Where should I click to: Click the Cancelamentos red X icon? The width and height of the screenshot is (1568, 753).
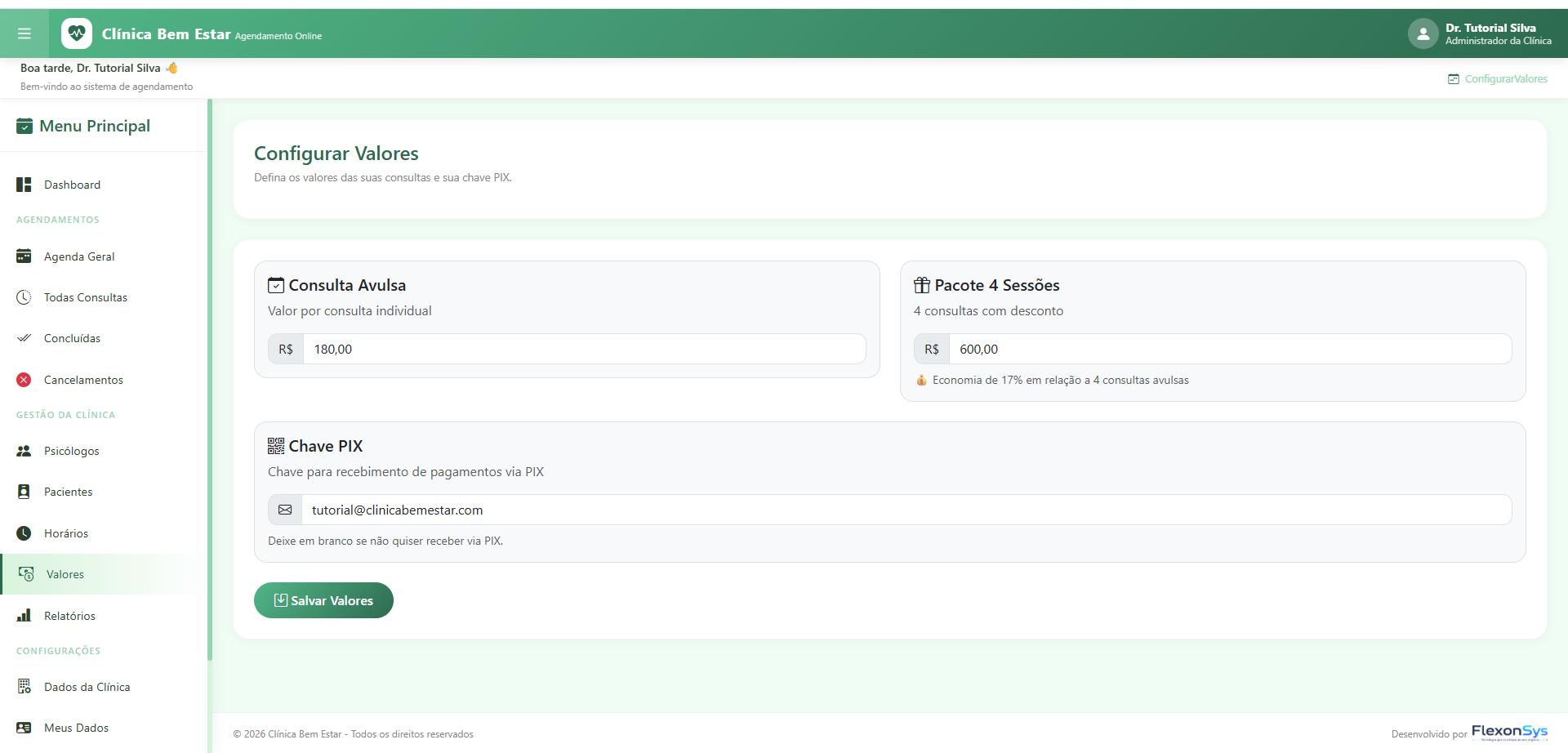[24, 380]
